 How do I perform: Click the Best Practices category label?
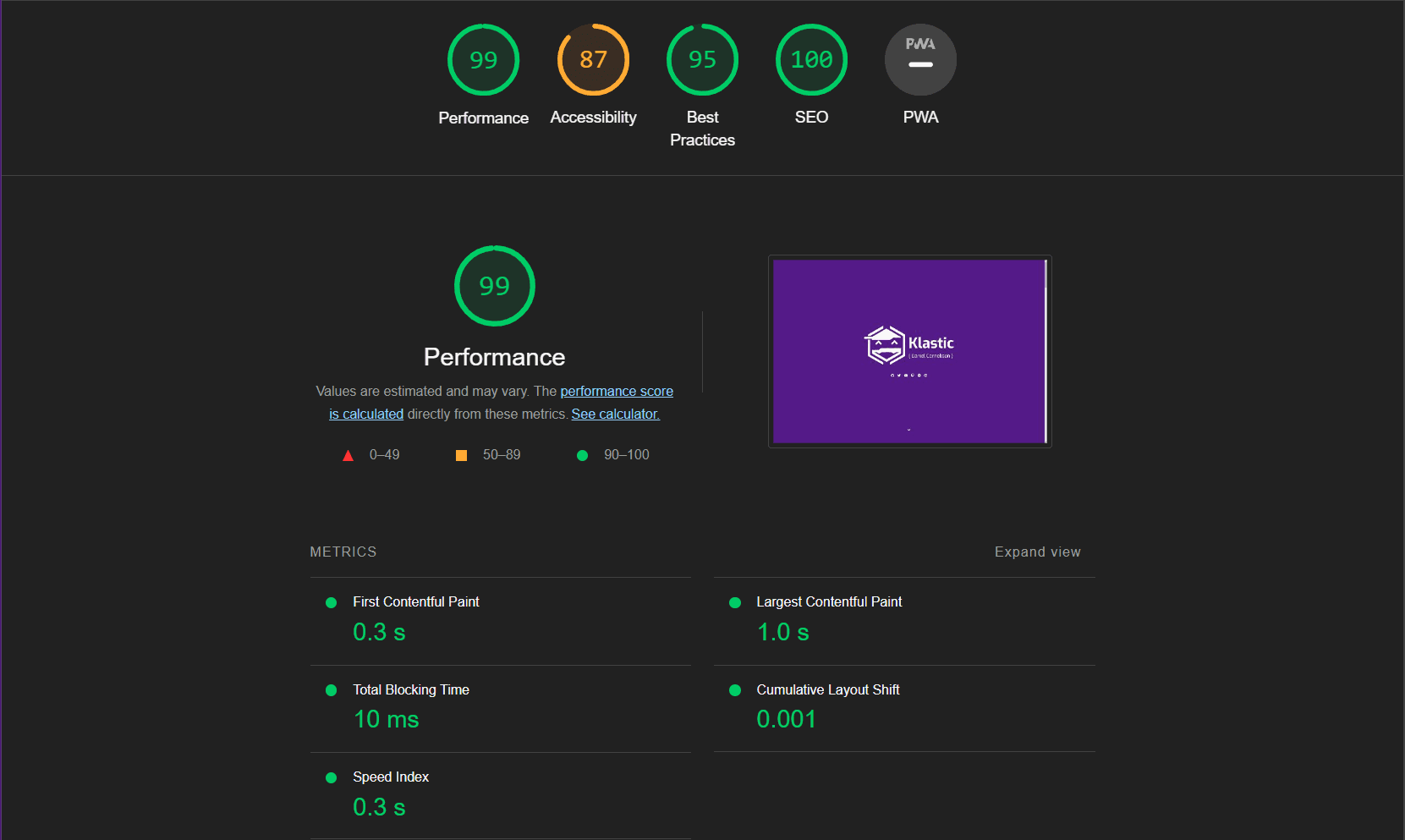[702, 129]
